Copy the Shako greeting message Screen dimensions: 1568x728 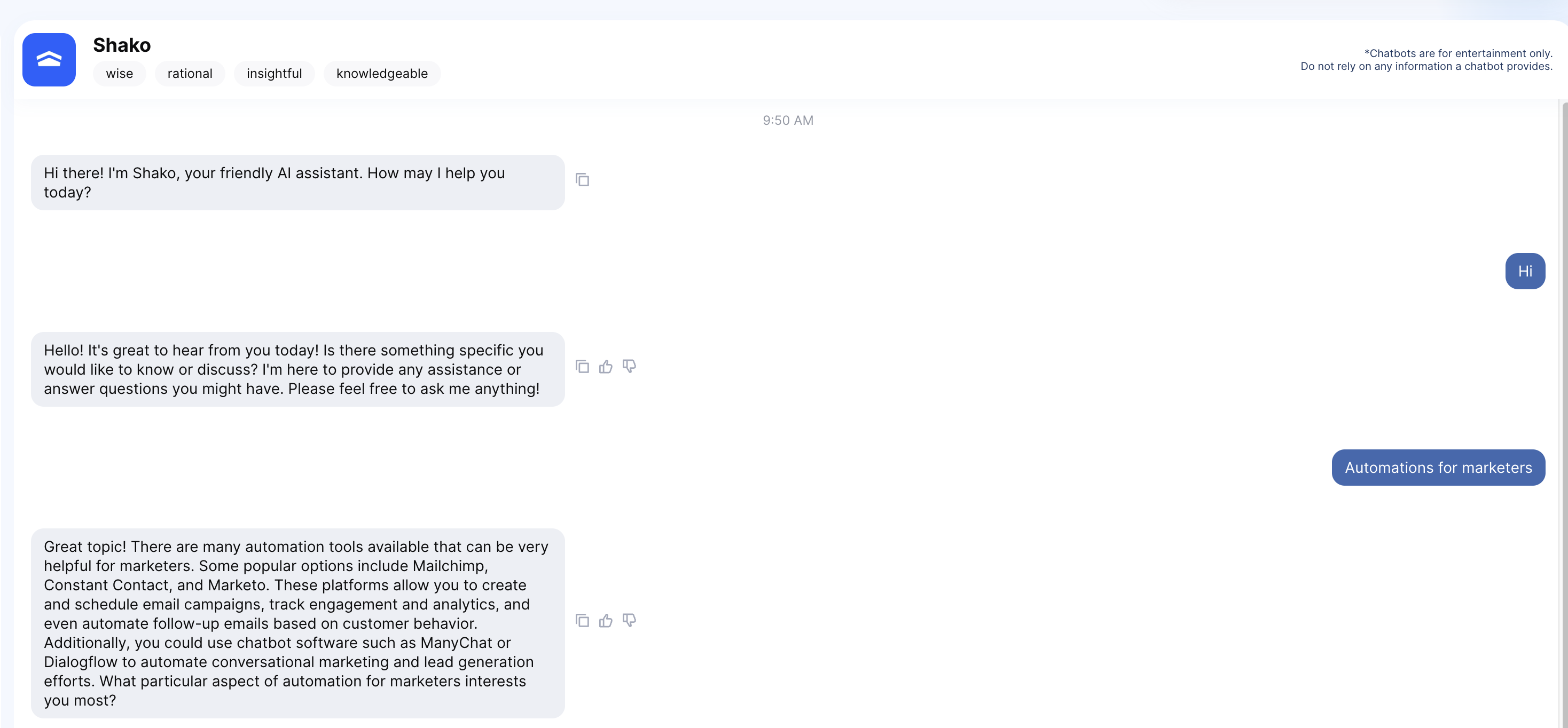[x=583, y=180]
